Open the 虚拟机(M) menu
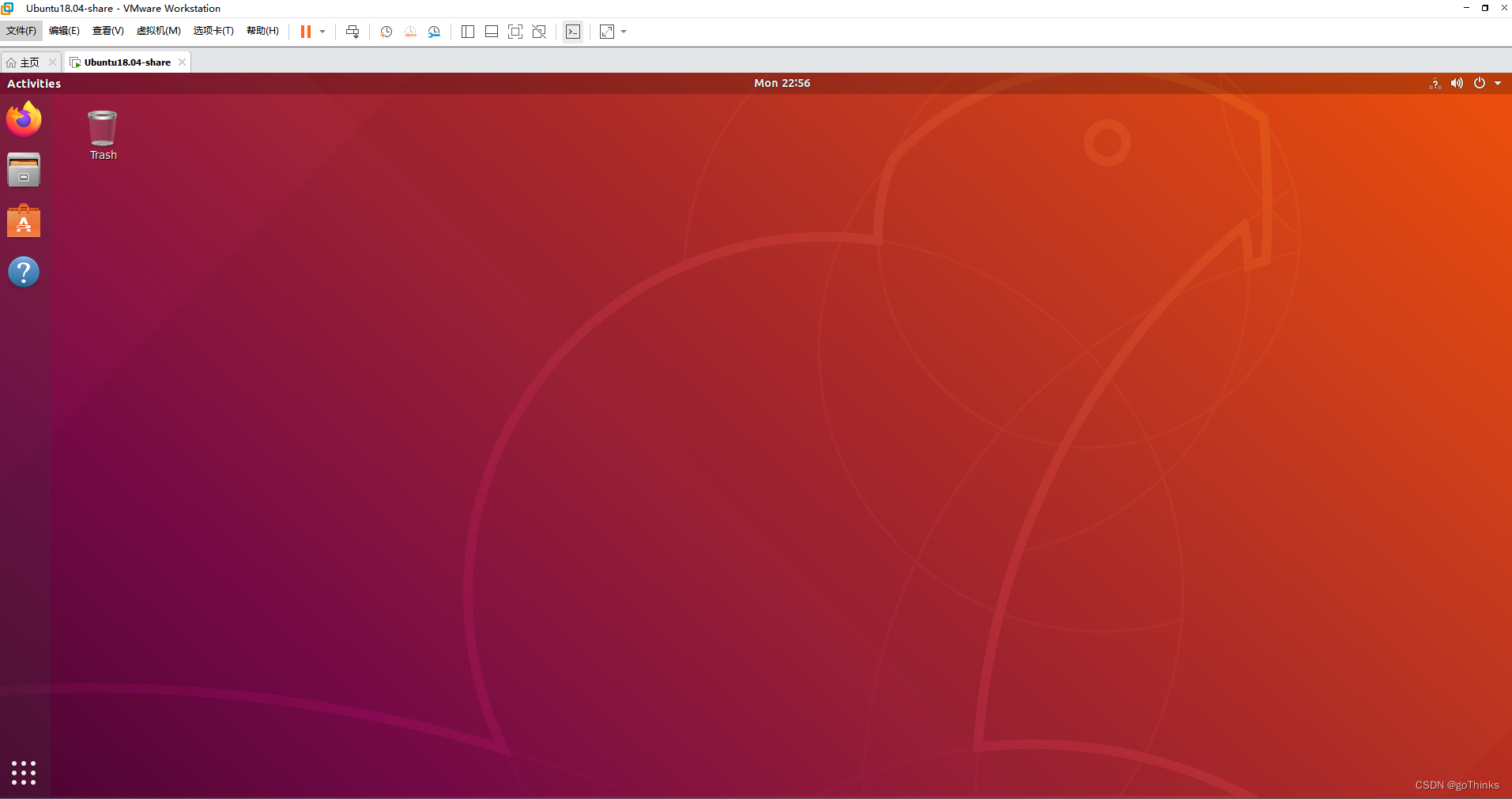The height and width of the screenshot is (799, 1512). (x=159, y=31)
